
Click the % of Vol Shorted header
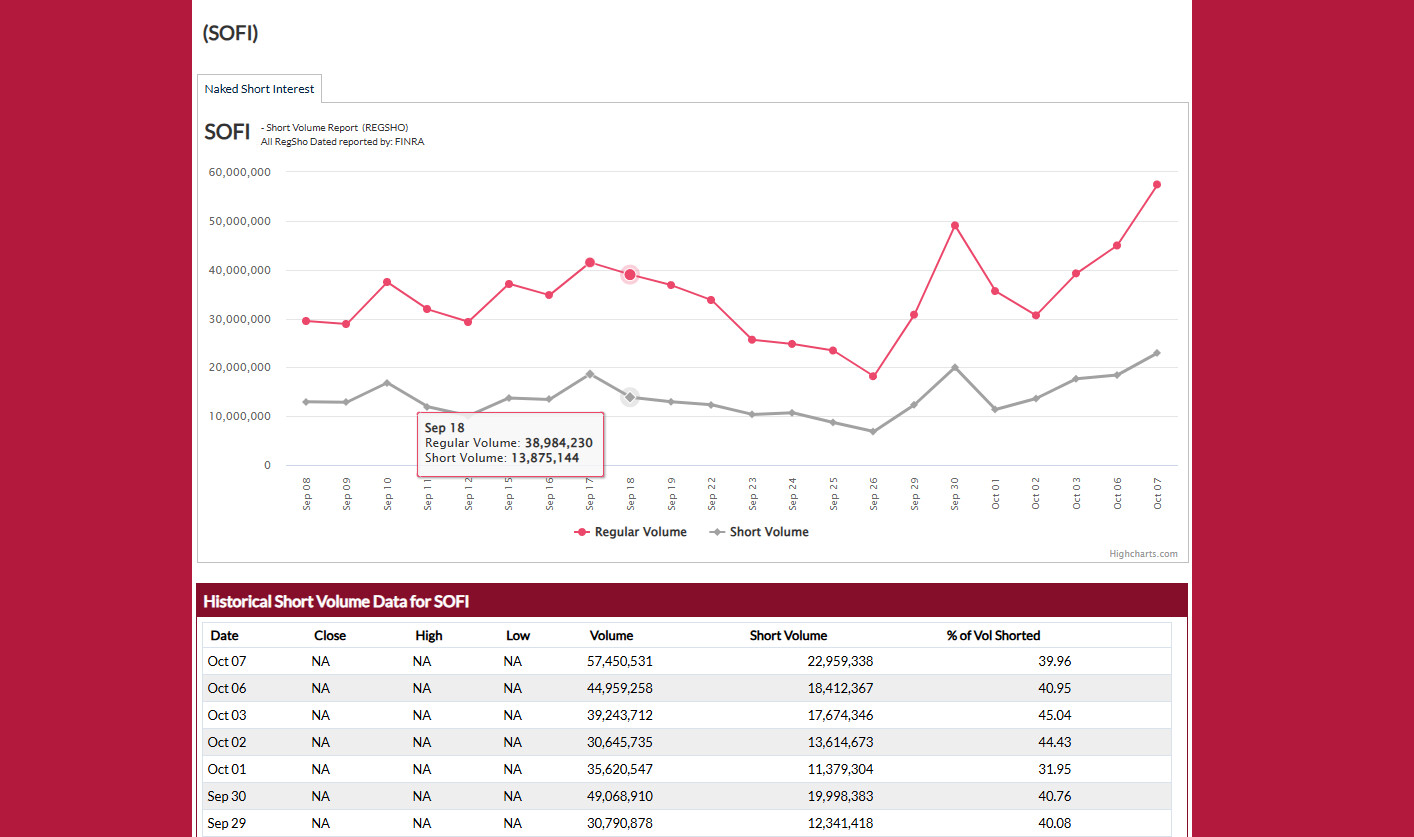[x=993, y=635]
